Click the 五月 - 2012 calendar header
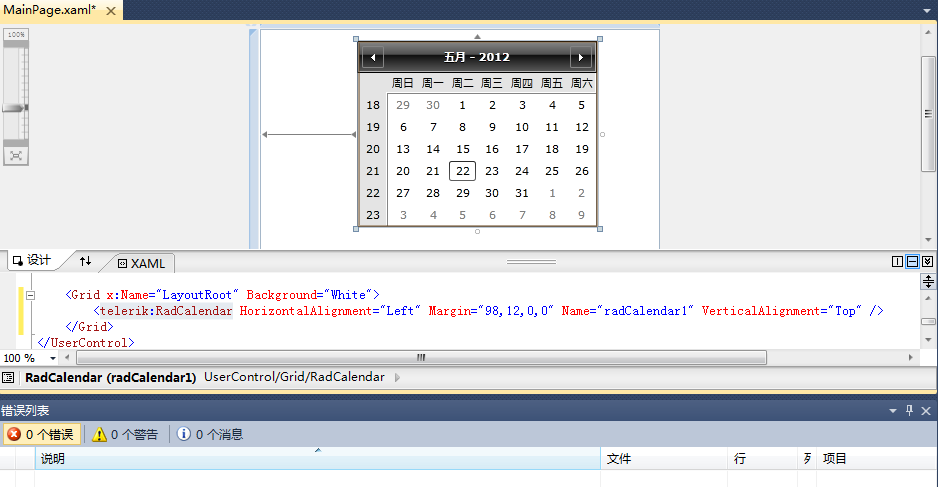This screenshot has height=487, width=938. [x=477, y=57]
